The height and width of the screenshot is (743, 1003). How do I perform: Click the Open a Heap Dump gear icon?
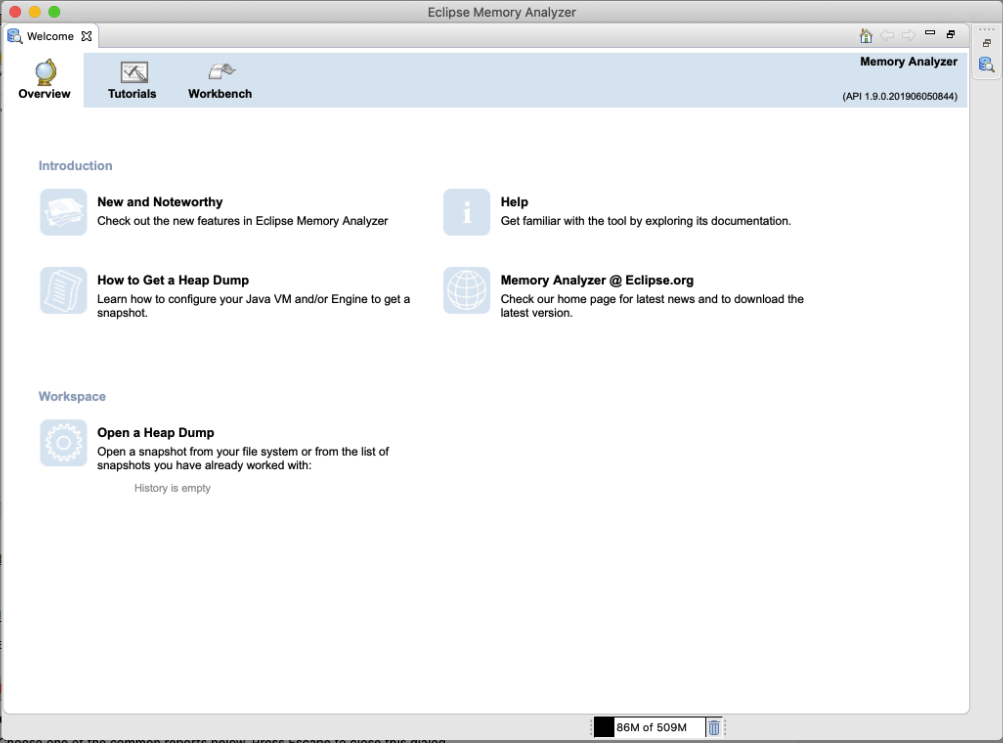click(x=63, y=442)
